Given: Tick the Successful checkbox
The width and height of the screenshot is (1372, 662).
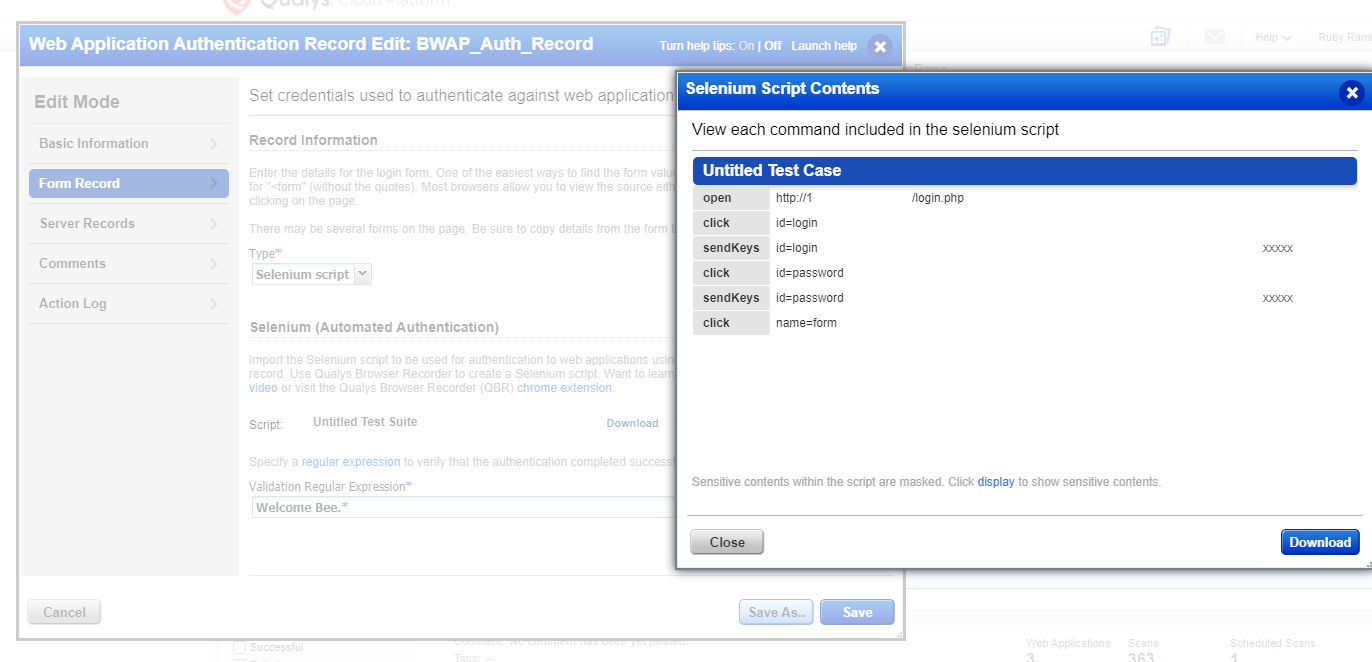Looking at the screenshot, I should [239, 648].
